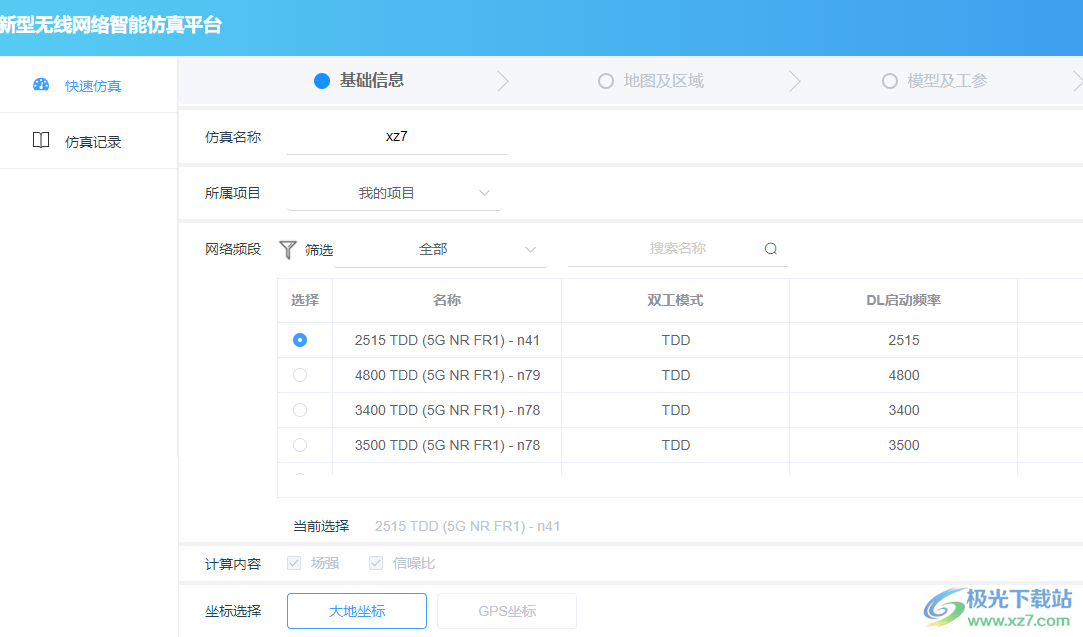1083x637 pixels.
Task: Toggle the 信噪比 checkbox
Action: (376, 562)
